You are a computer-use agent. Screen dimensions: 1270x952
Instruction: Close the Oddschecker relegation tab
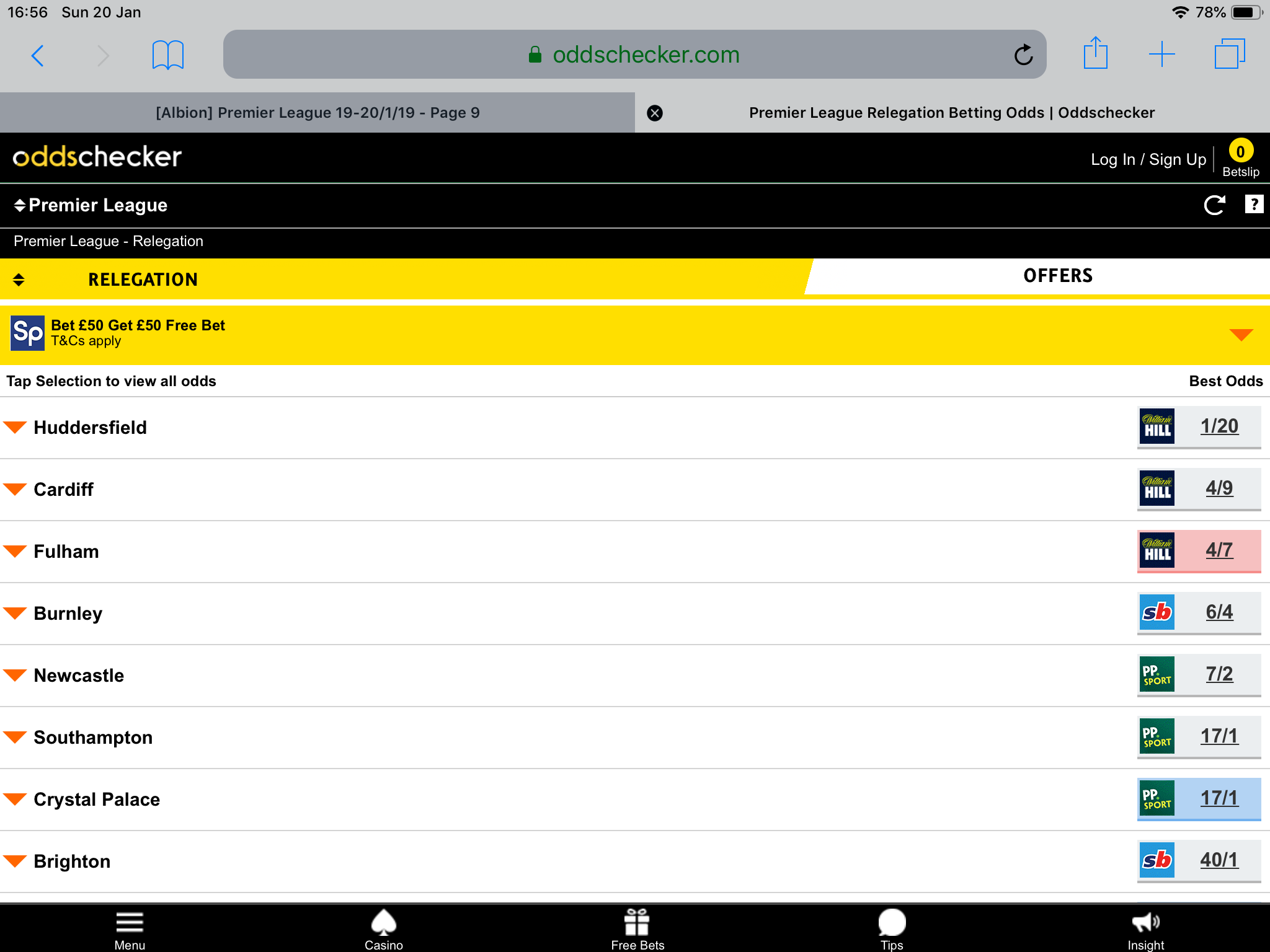[x=655, y=113]
